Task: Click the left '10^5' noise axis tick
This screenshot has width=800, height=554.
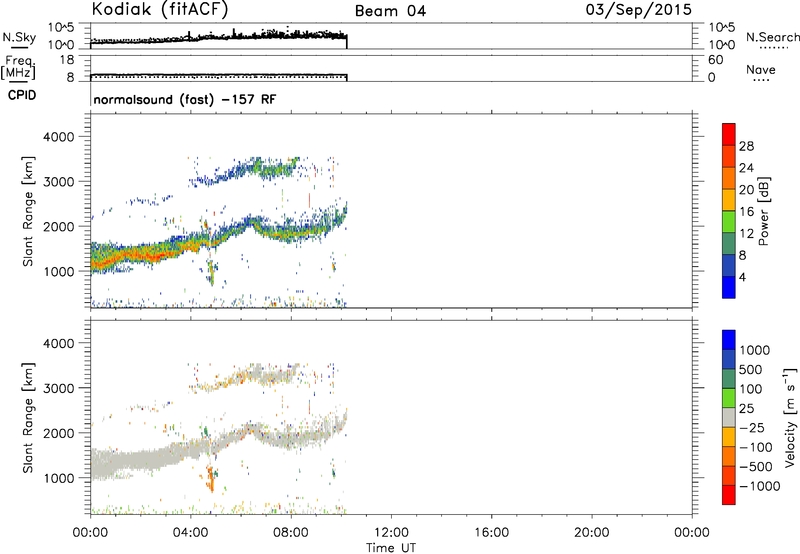Action: click(x=61, y=28)
